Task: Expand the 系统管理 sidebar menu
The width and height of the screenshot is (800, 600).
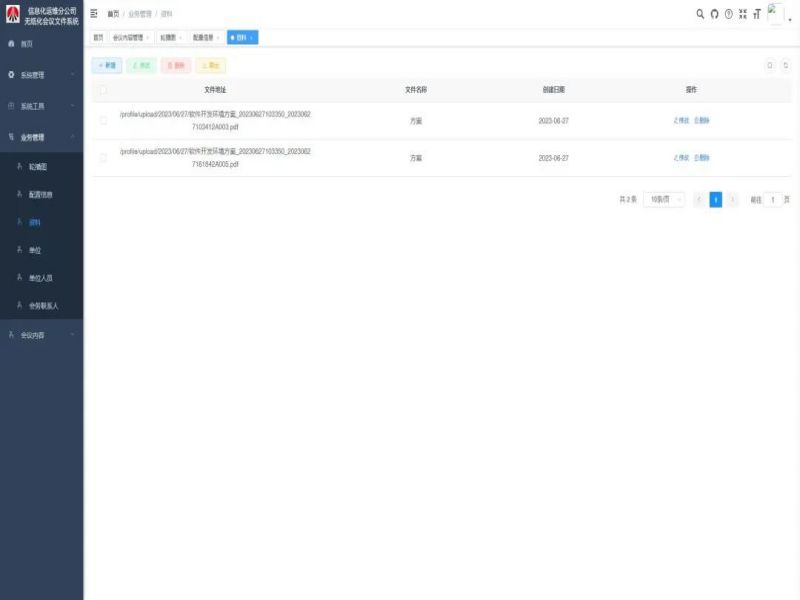Action: click(40, 75)
